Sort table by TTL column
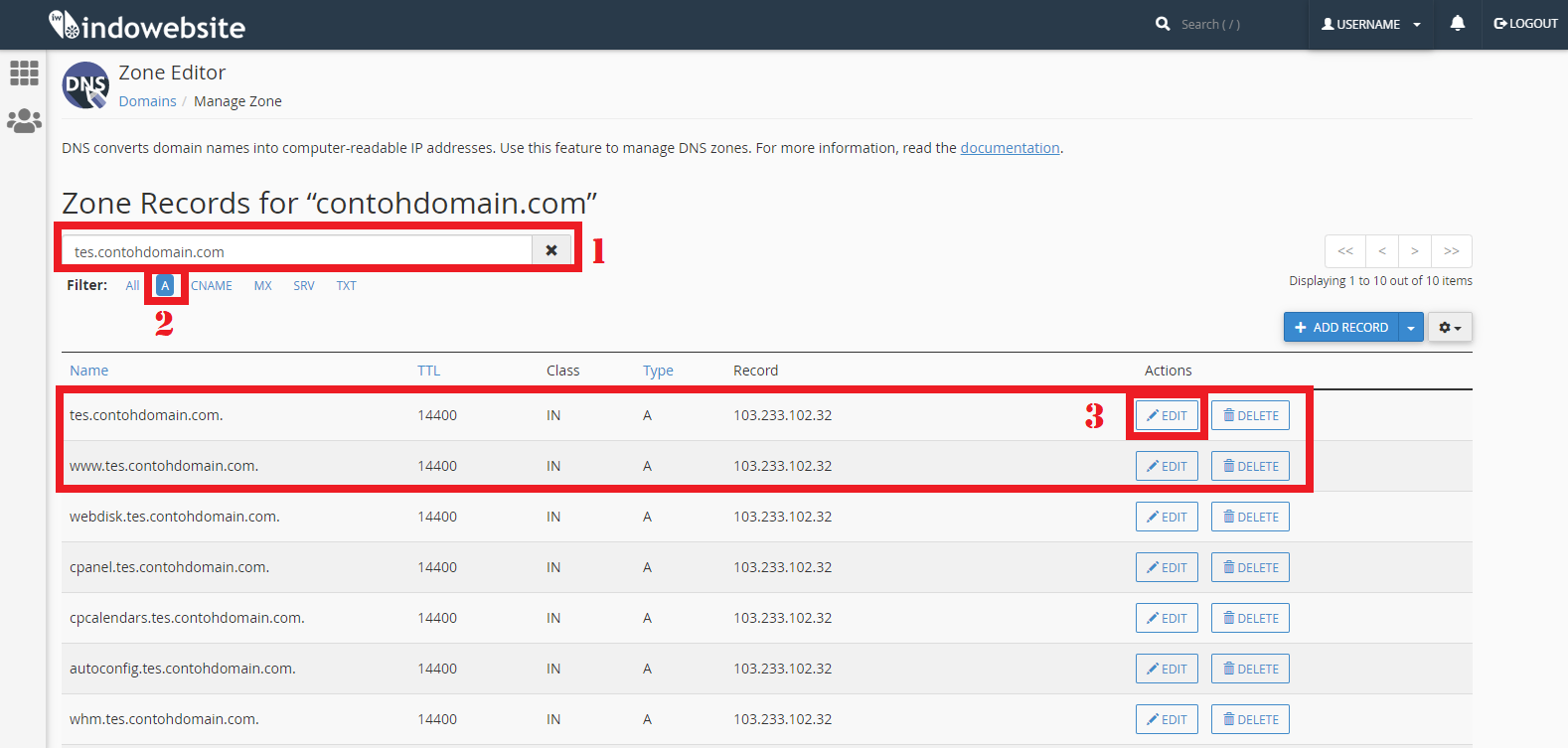Image resolution: width=1568 pixels, height=748 pixels. pyautogui.click(x=428, y=371)
